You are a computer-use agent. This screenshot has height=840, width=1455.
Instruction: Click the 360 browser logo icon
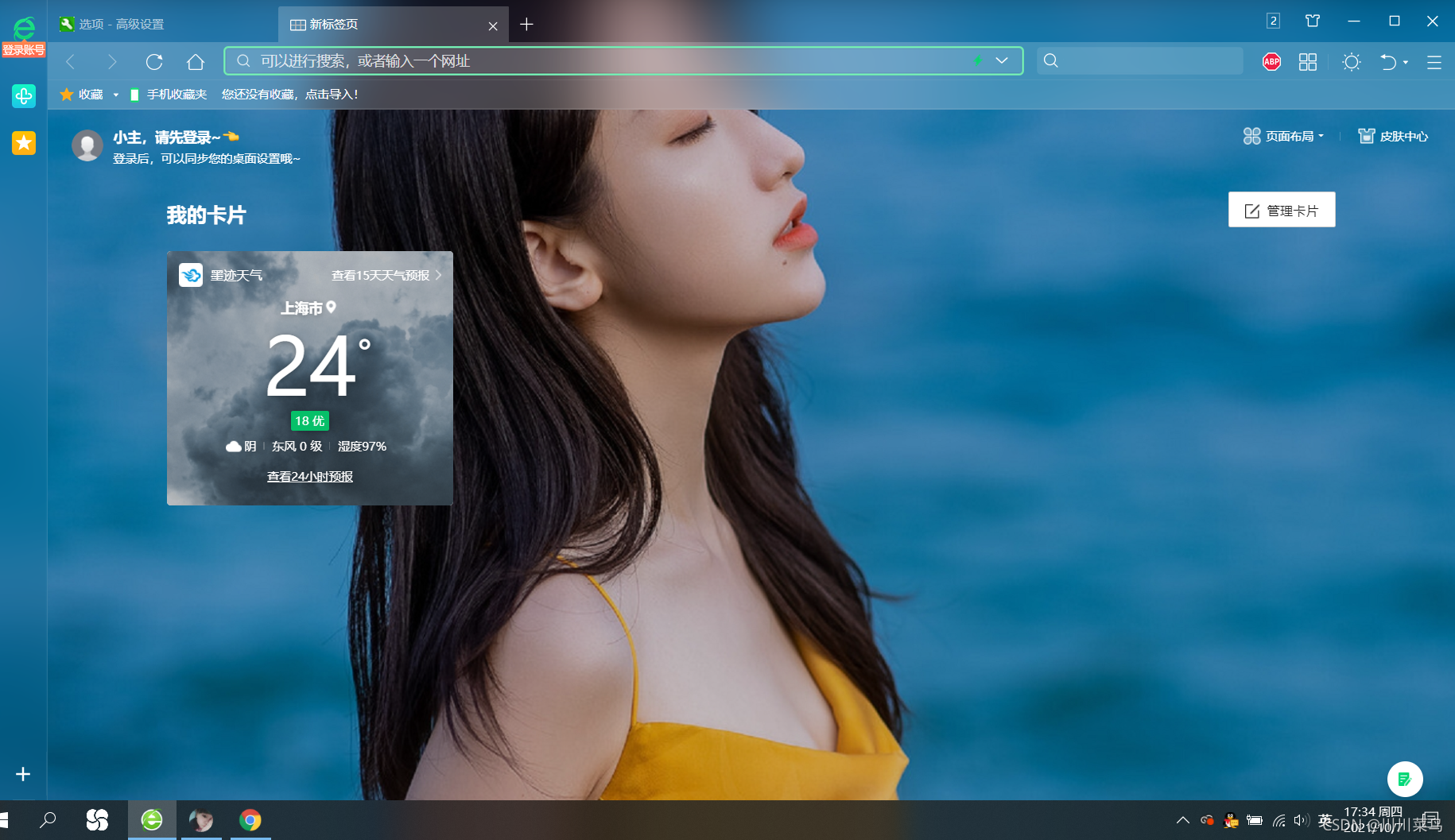click(x=24, y=28)
